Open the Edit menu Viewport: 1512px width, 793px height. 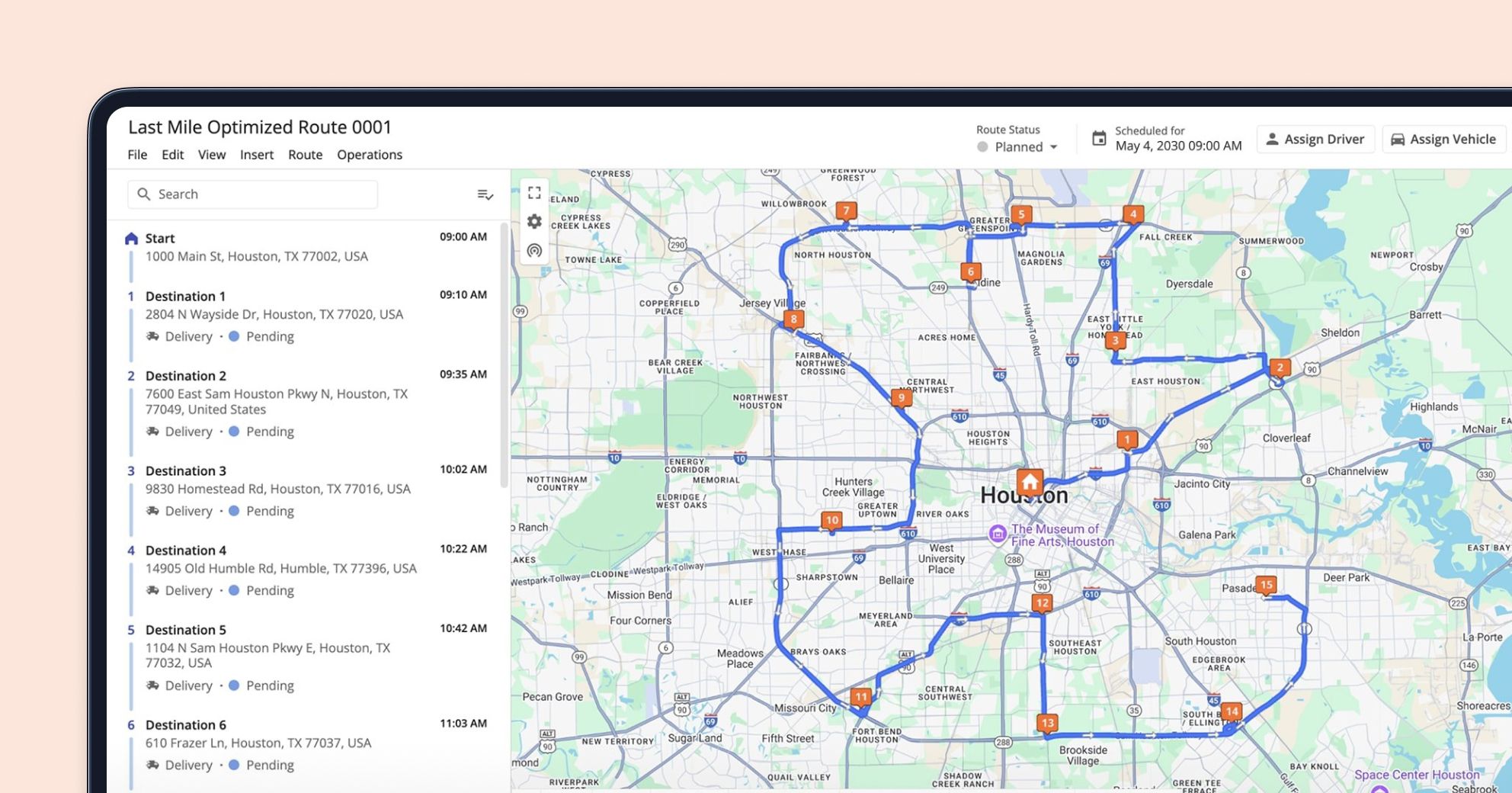pos(172,155)
